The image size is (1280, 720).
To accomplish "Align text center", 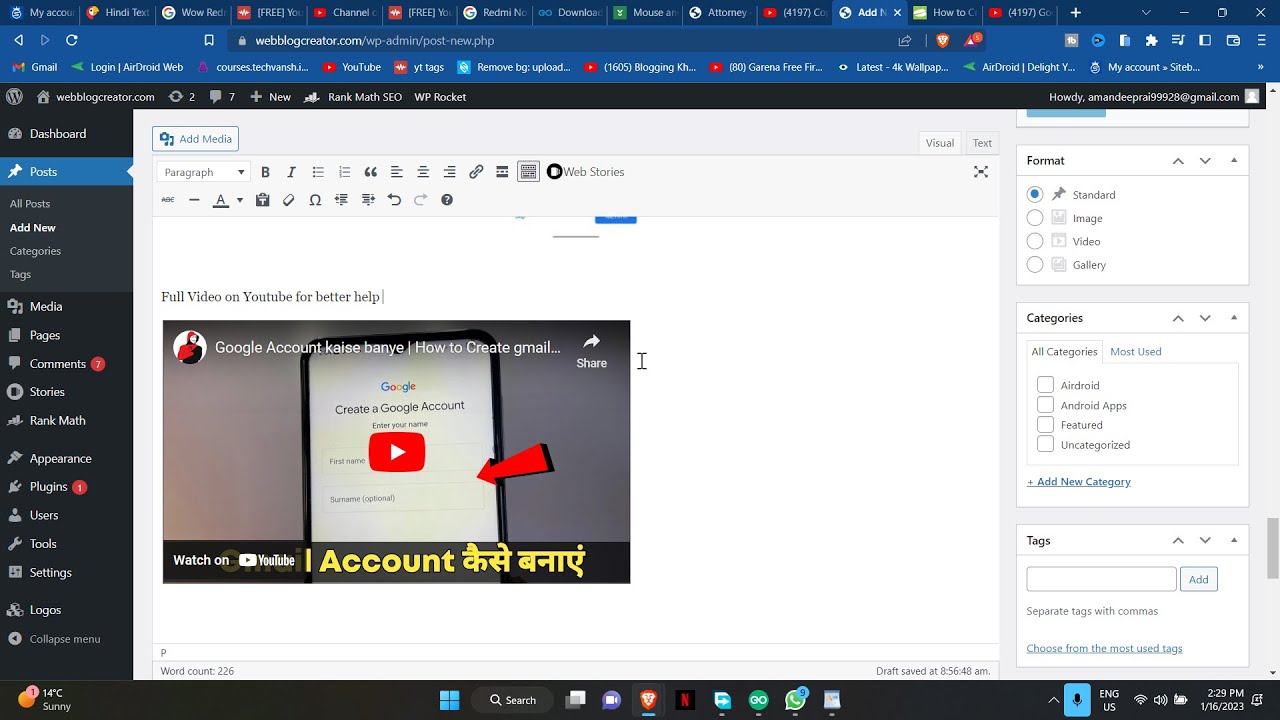I will [x=423, y=172].
